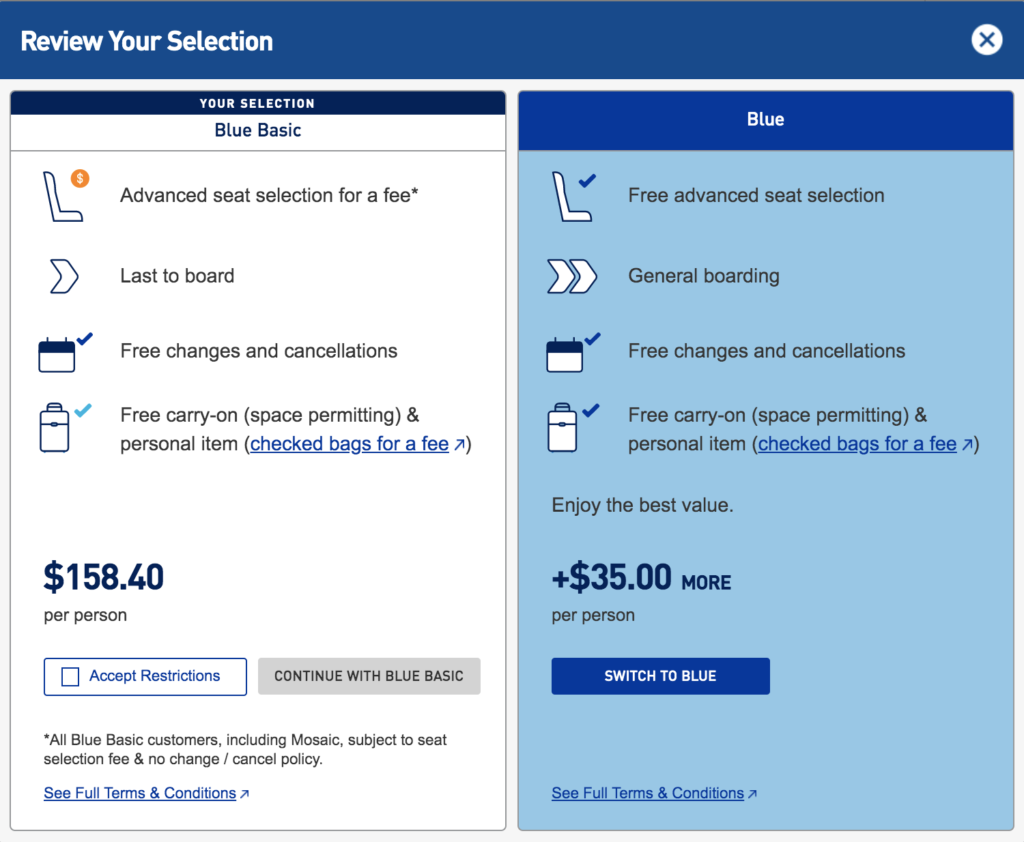This screenshot has width=1024, height=842.
Task: Open checked bags for a fee link in Blue column
Action: point(857,443)
